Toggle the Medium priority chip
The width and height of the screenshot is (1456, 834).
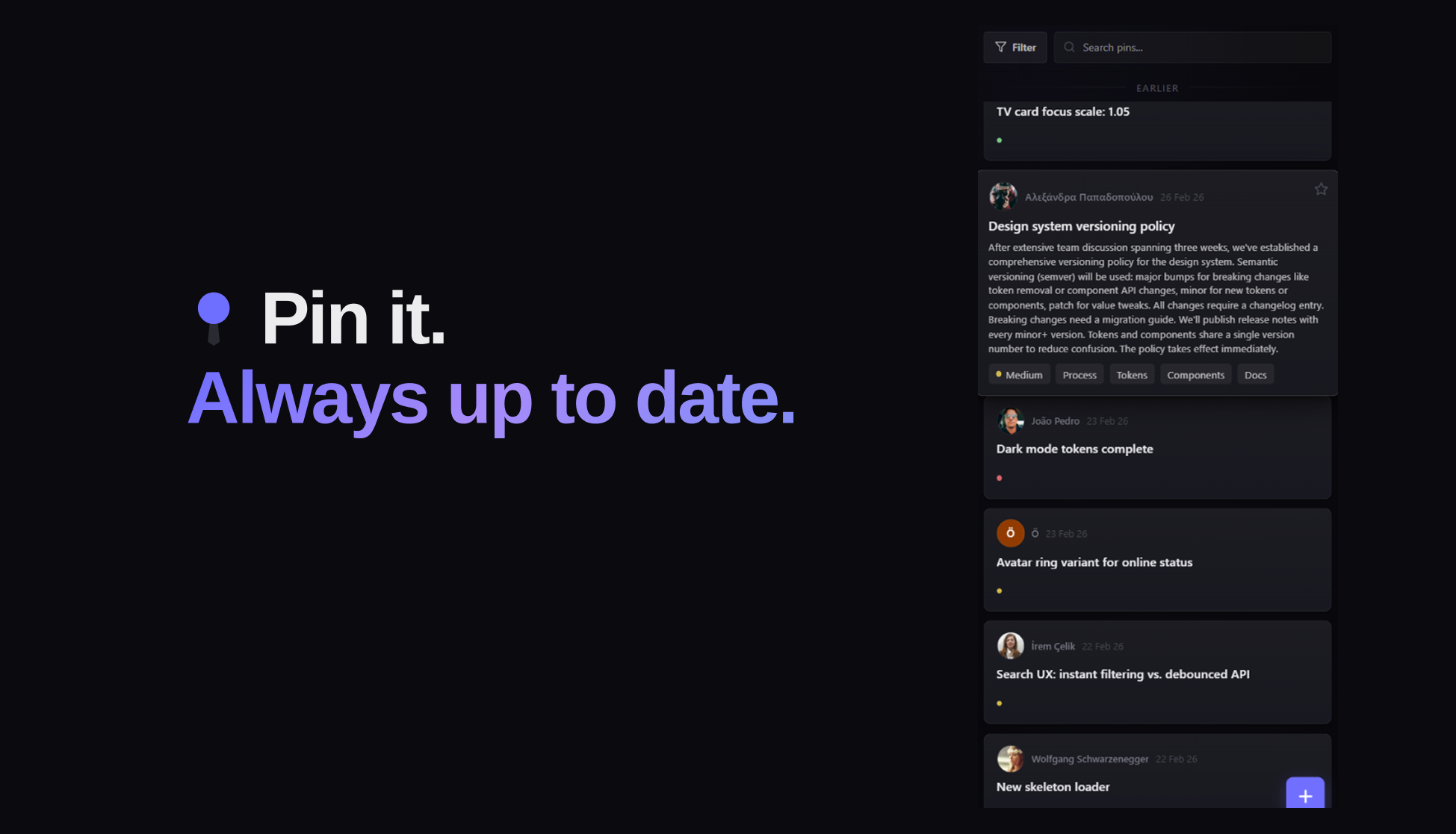1019,374
